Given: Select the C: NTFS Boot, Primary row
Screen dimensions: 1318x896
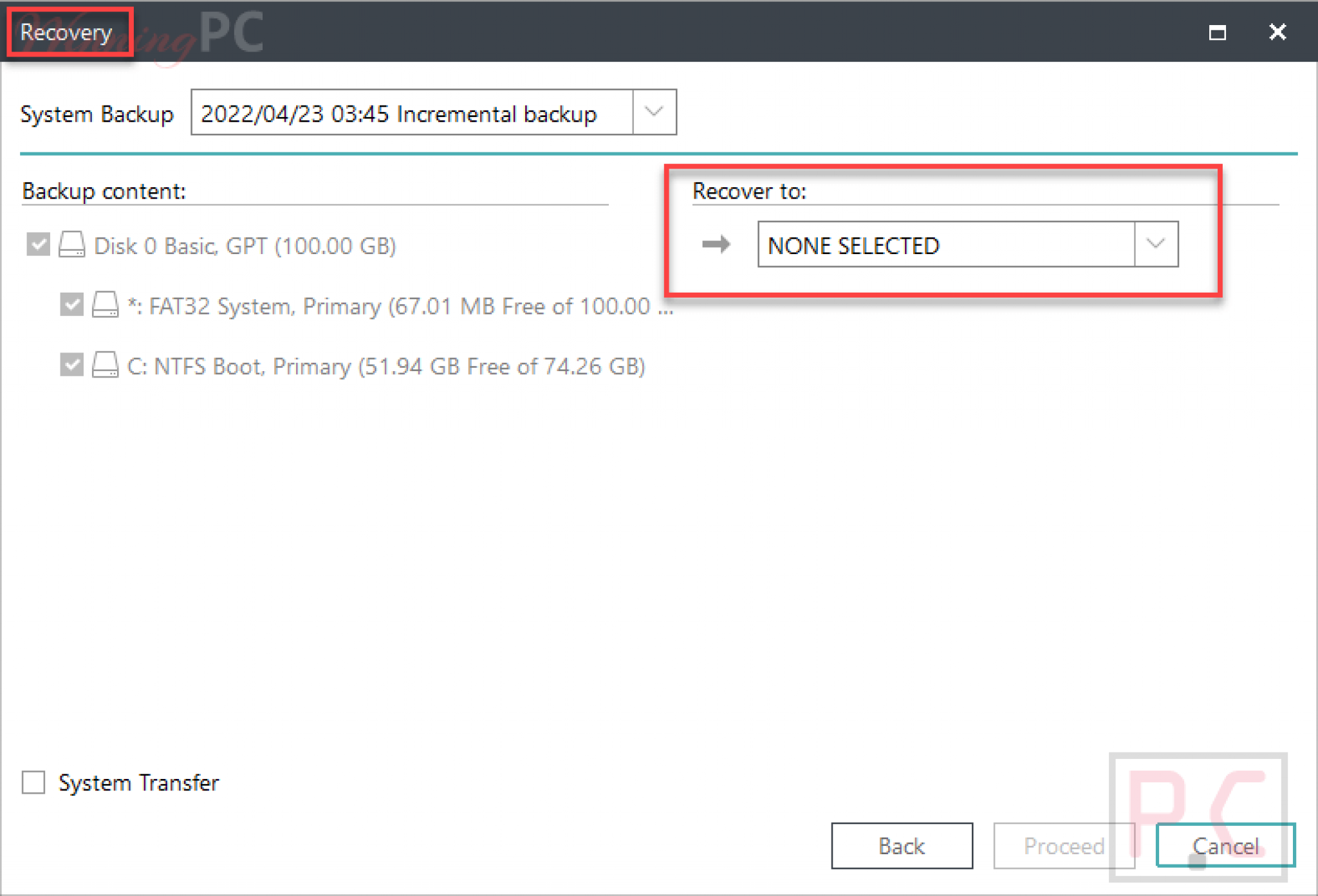Looking at the screenshot, I should (x=353, y=366).
